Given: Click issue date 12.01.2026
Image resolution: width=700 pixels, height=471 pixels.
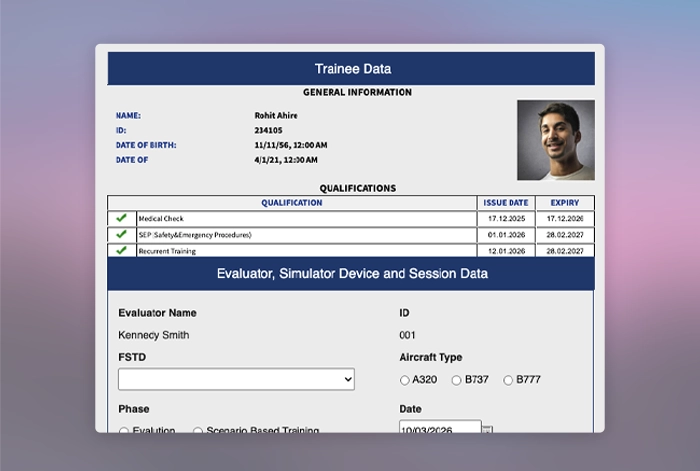Looking at the screenshot, I should 506,251.
